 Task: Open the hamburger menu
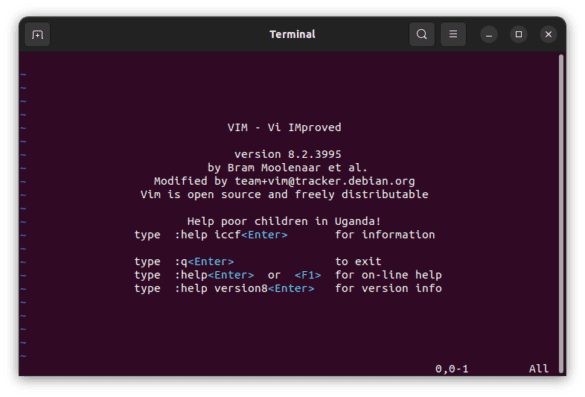[453, 34]
